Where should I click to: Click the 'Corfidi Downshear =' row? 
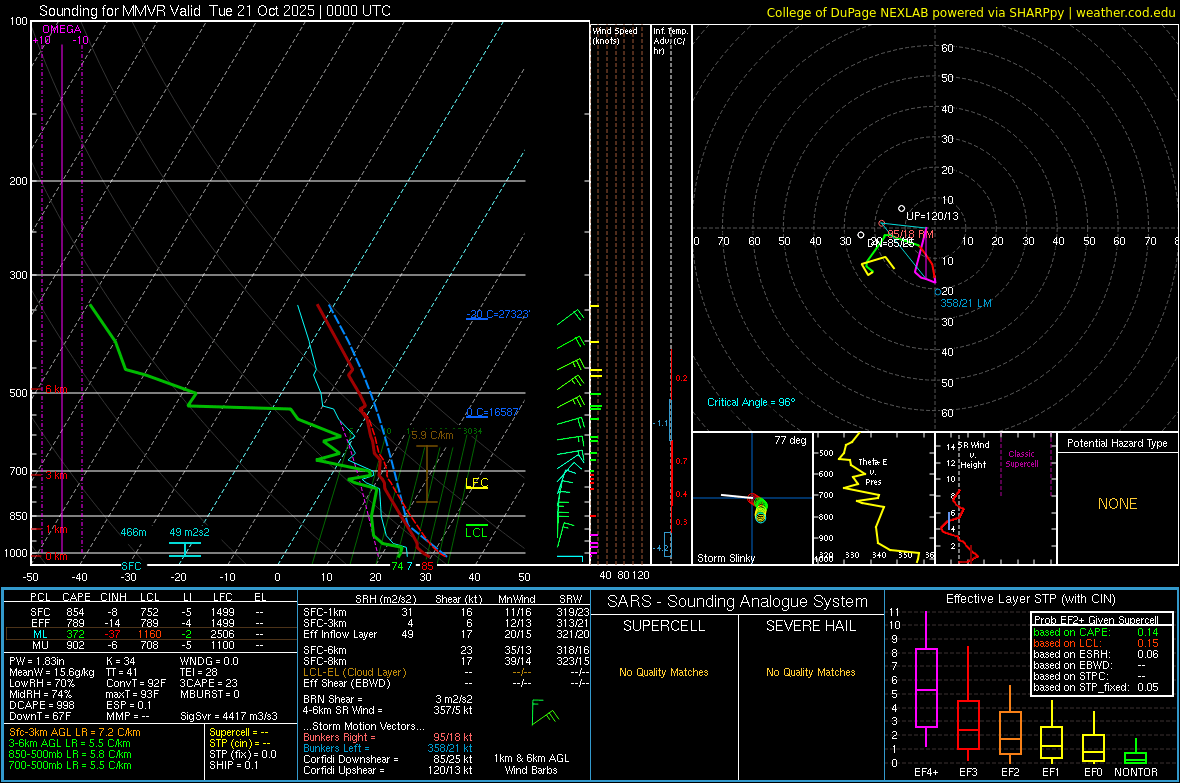click(x=388, y=759)
